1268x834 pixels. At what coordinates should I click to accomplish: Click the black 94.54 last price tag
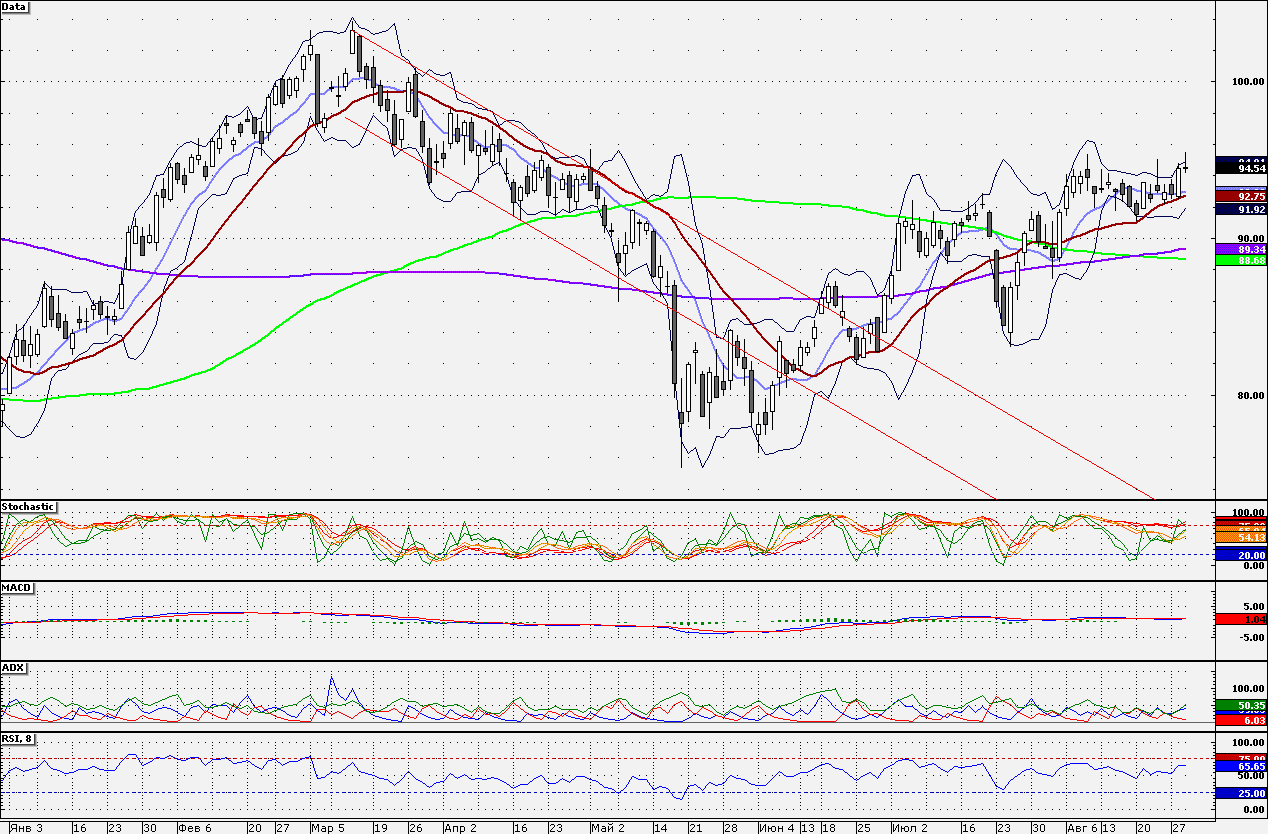[x=1242, y=170]
